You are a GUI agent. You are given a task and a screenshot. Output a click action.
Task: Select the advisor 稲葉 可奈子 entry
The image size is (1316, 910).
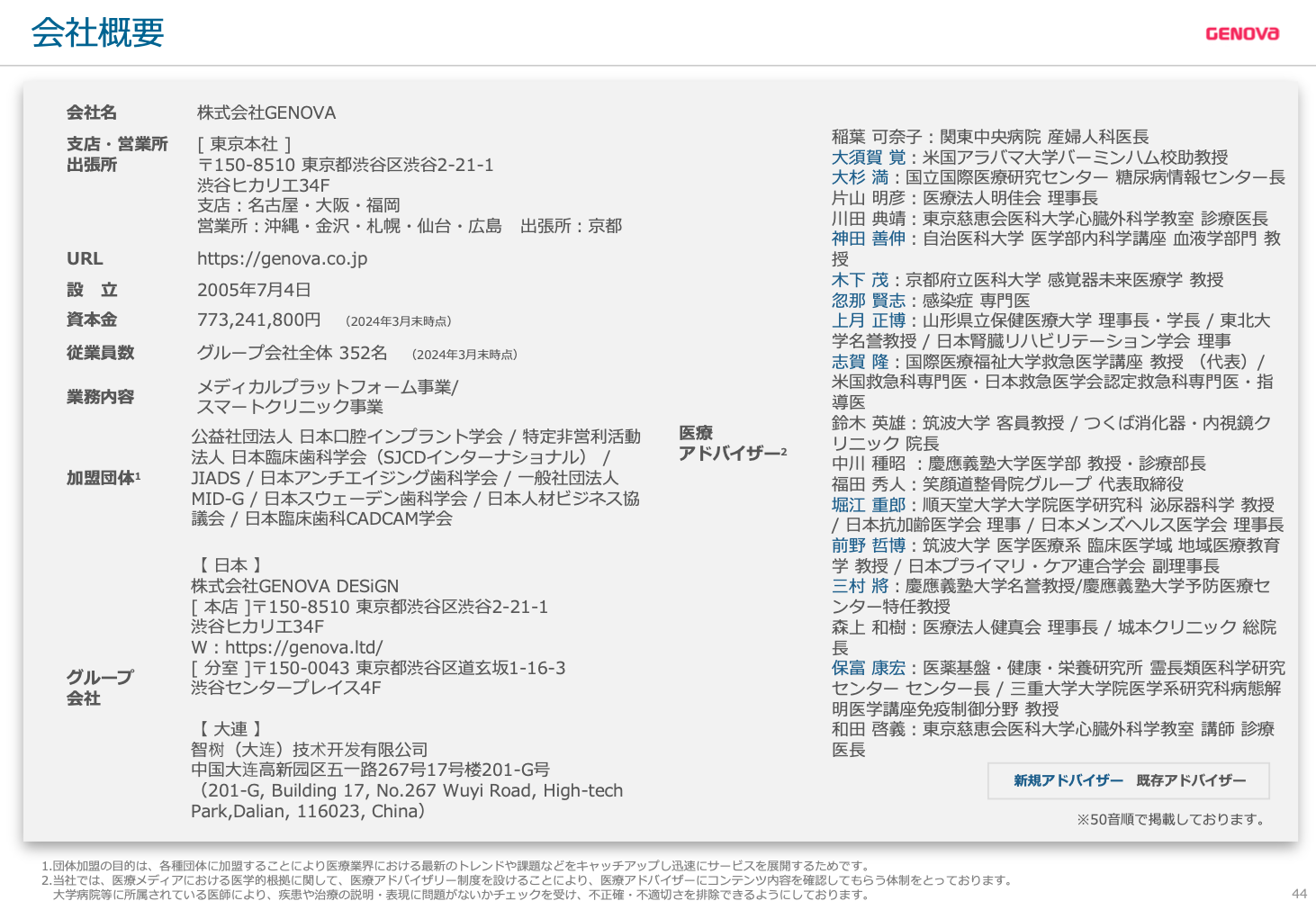pos(990,137)
